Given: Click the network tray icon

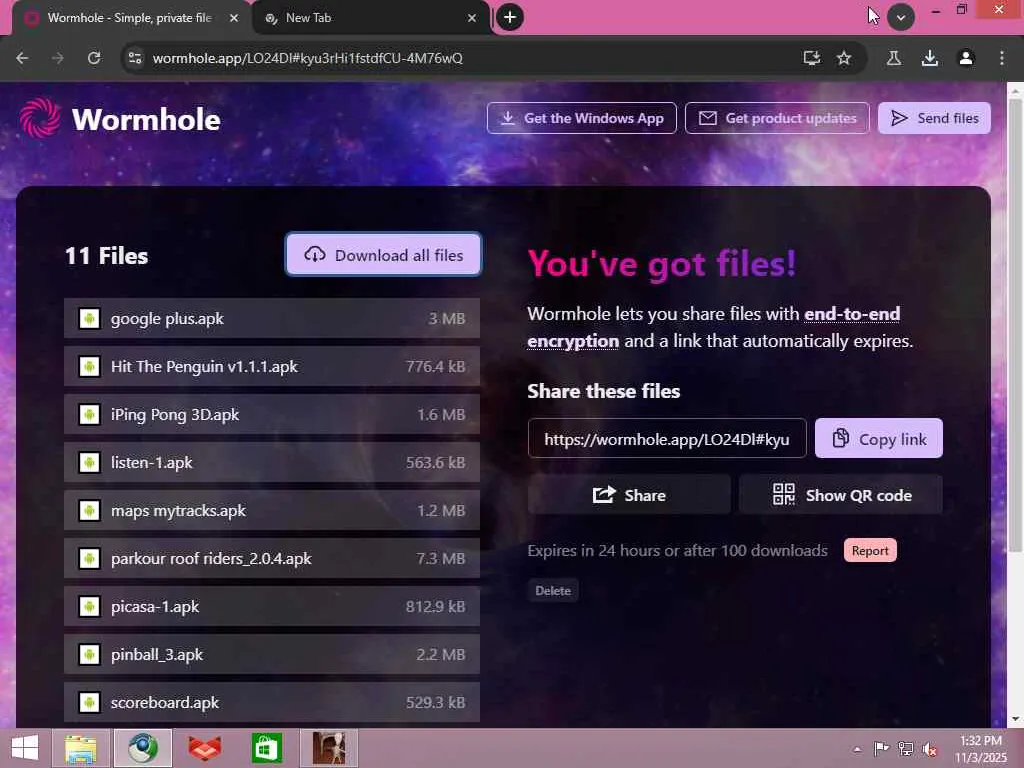Looking at the screenshot, I should (905, 748).
